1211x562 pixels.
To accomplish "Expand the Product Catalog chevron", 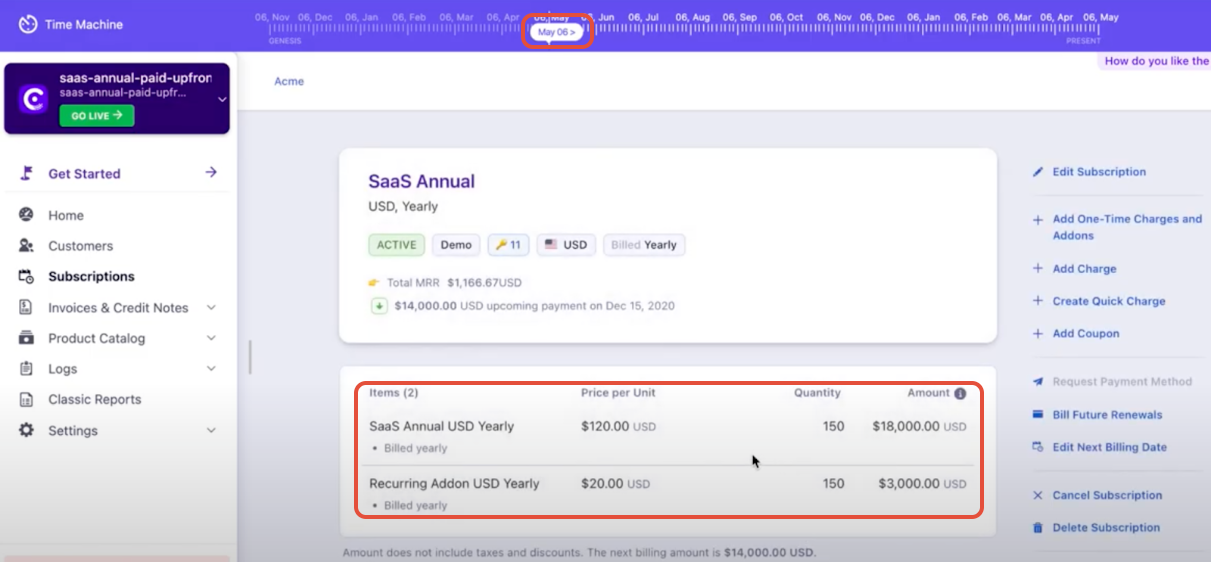I will tap(211, 338).
